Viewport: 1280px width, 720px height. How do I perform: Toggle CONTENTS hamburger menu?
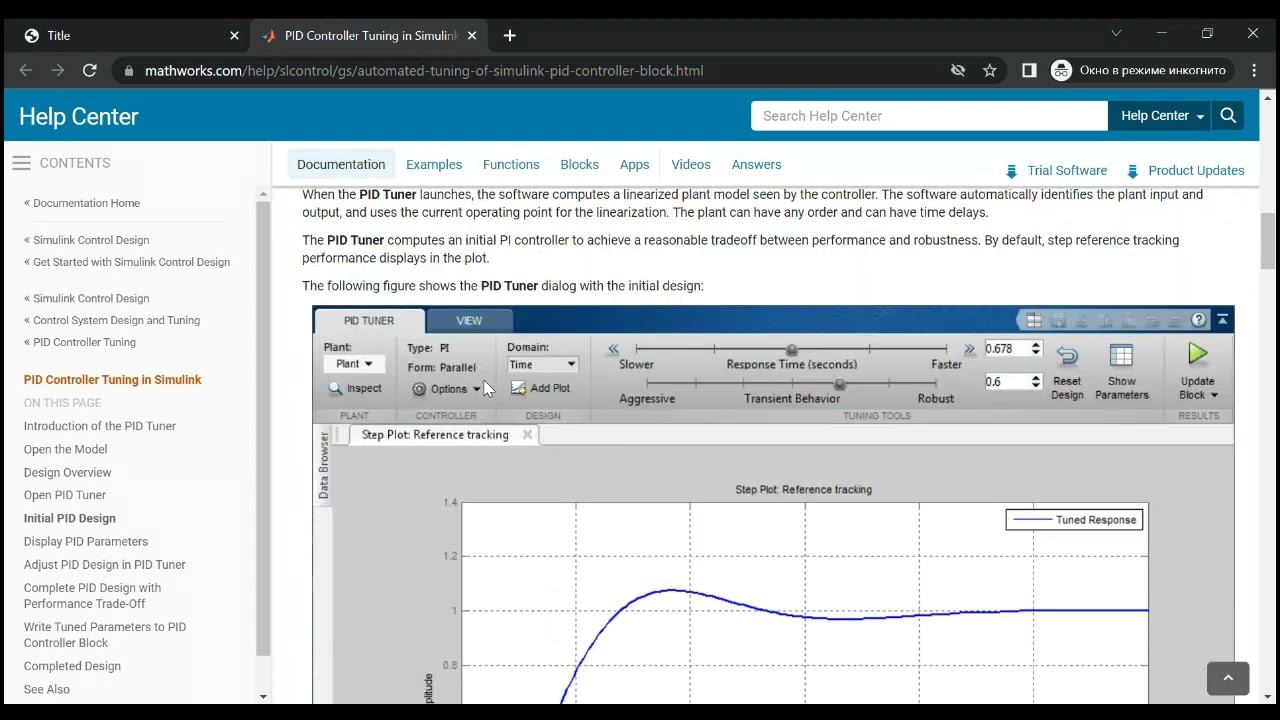coord(21,163)
